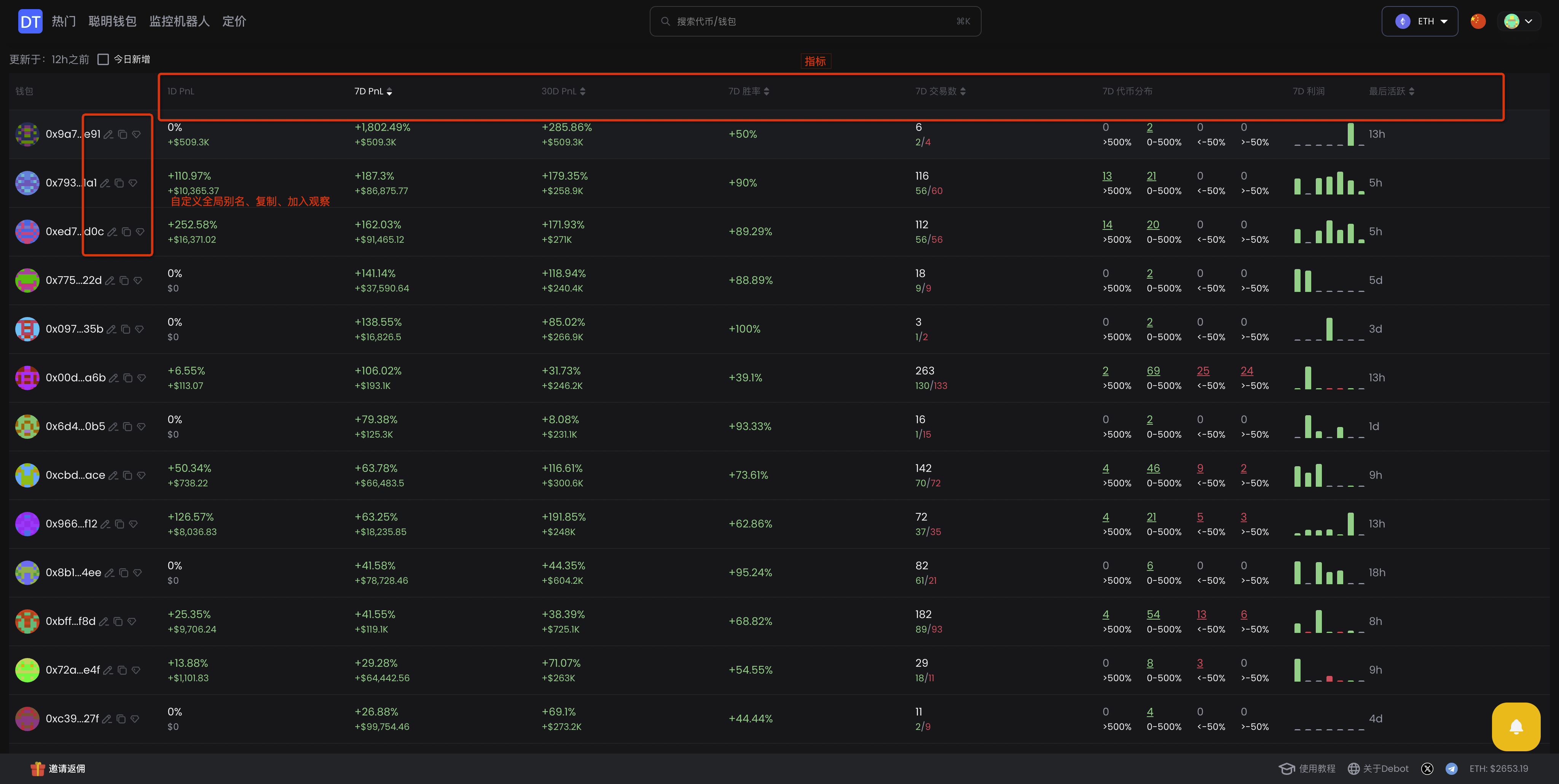Open the X (Twitter) icon in footer

[1427, 769]
